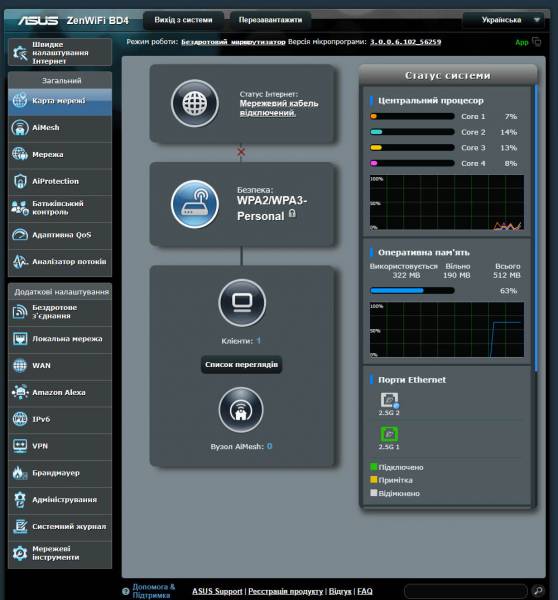Click the Бездротове з'єднання icon
558x600 pixels.
point(20,312)
